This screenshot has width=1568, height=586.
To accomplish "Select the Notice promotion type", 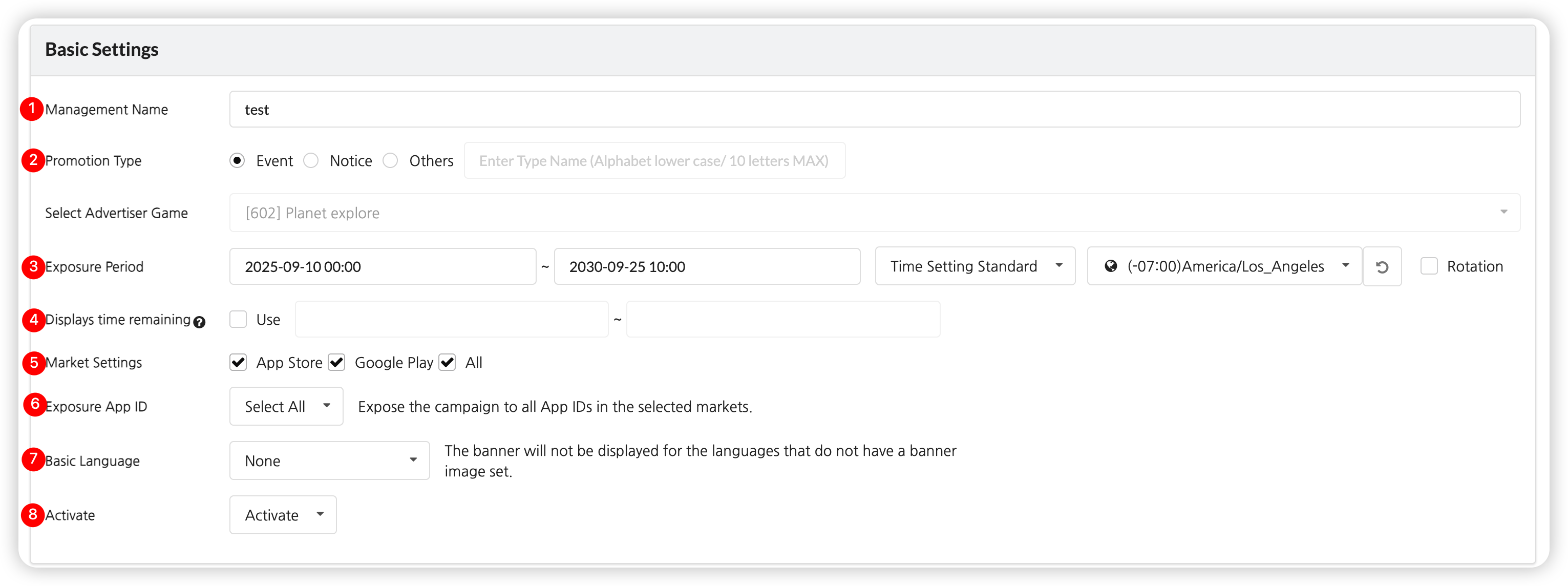I will (x=311, y=161).
